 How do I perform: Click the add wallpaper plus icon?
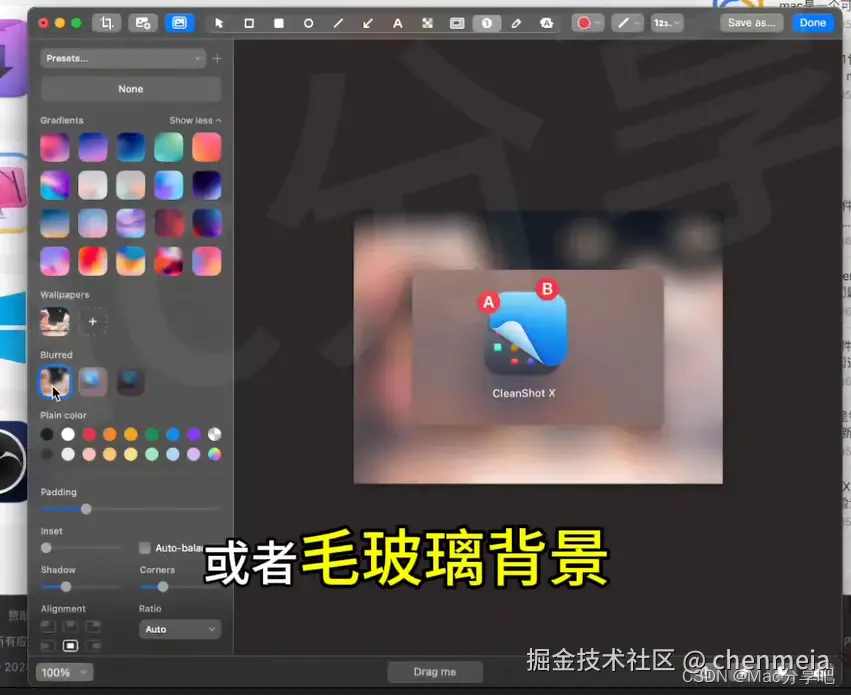[92, 321]
